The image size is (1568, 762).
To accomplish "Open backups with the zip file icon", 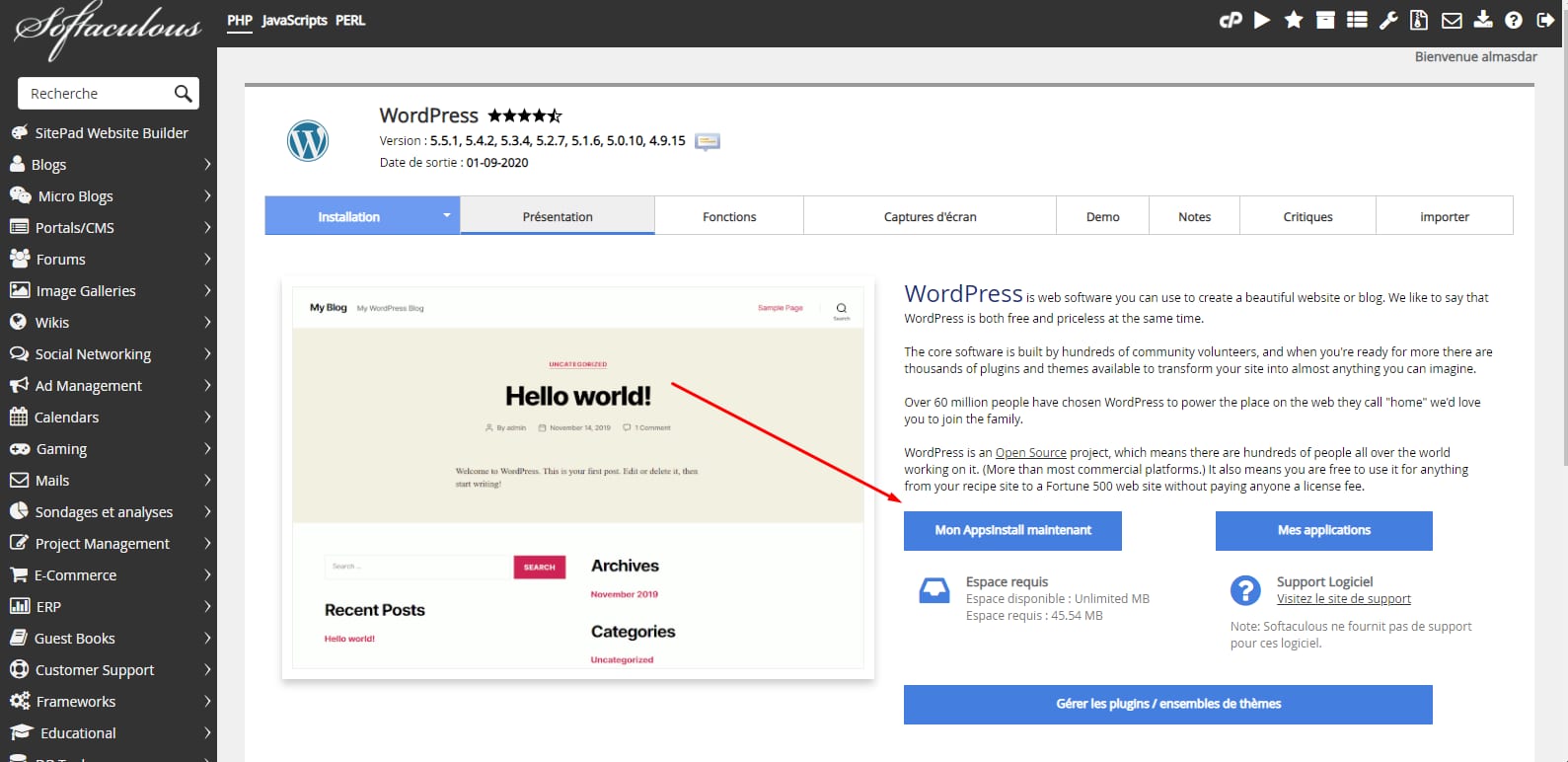I will pos(1419,20).
